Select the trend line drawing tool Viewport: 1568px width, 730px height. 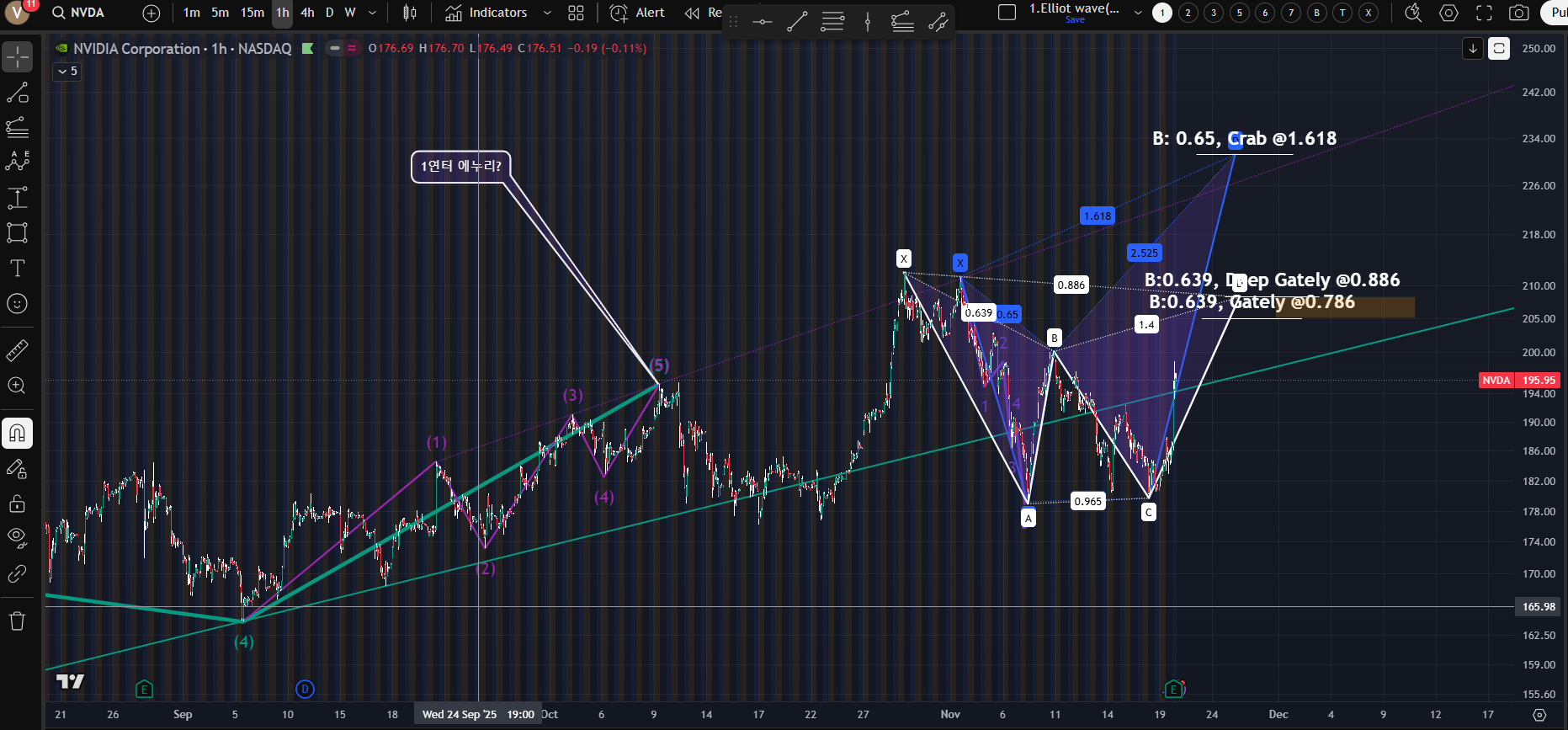[x=17, y=93]
